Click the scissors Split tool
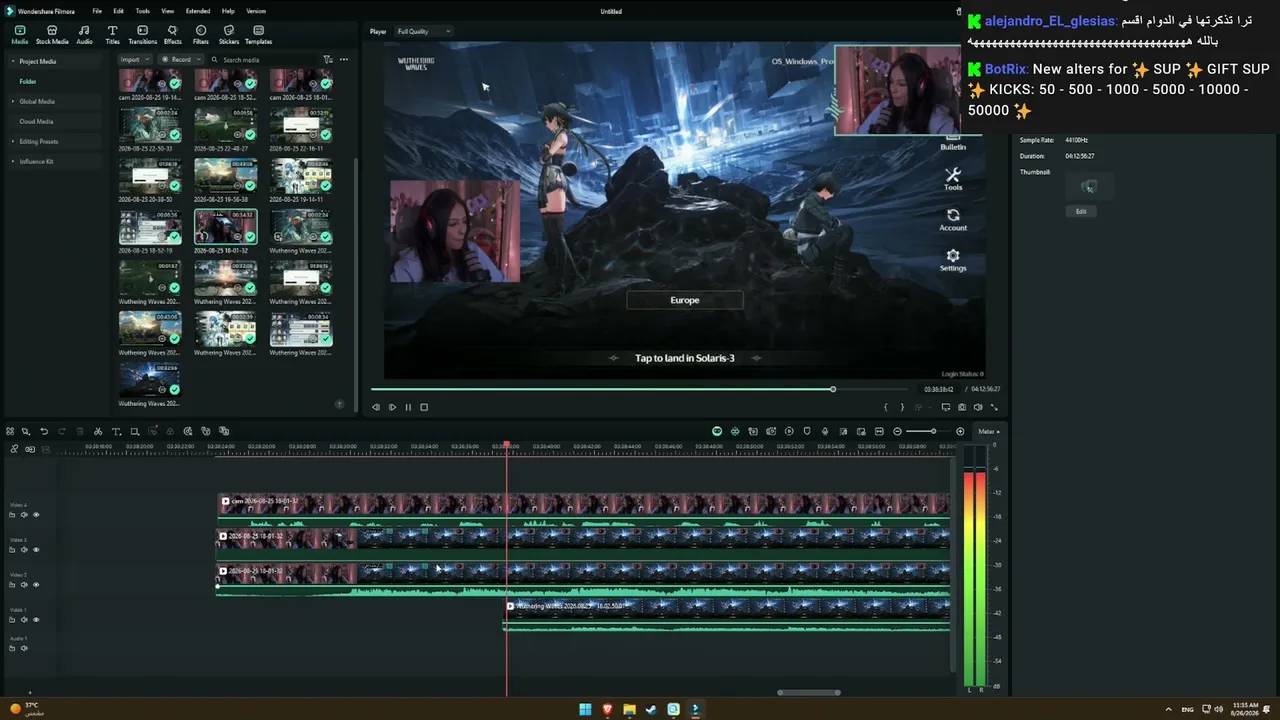The image size is (1280, 720). (98, 432)
